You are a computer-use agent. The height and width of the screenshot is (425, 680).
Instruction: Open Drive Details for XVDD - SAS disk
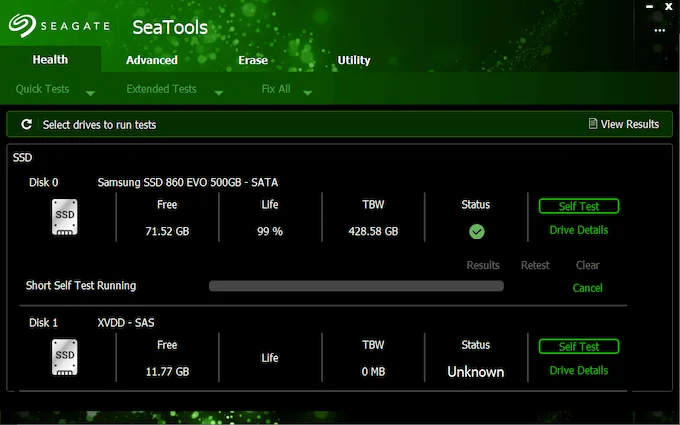(579, 370)
